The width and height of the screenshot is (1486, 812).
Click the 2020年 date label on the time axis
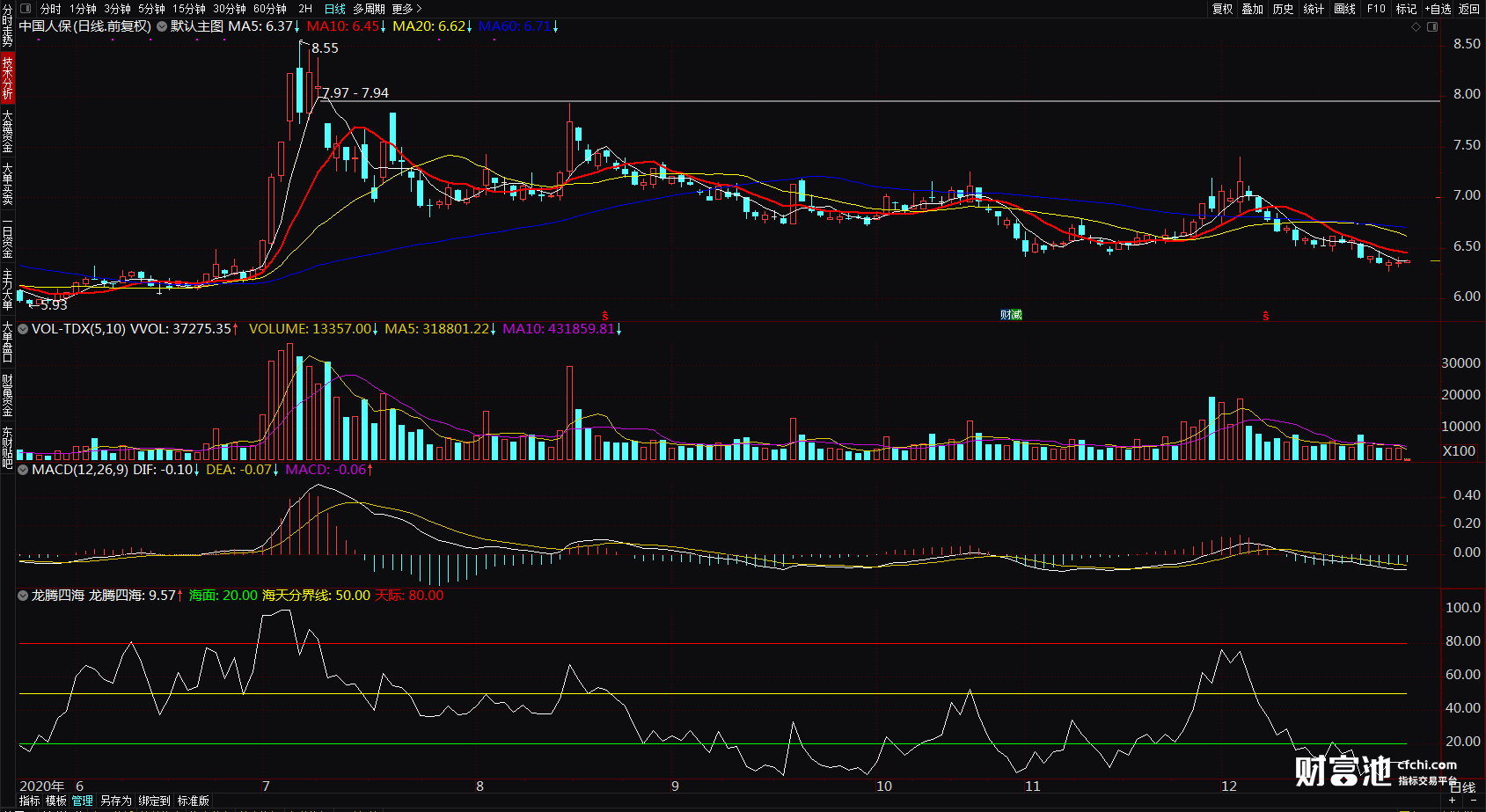(x=42, y=786)
